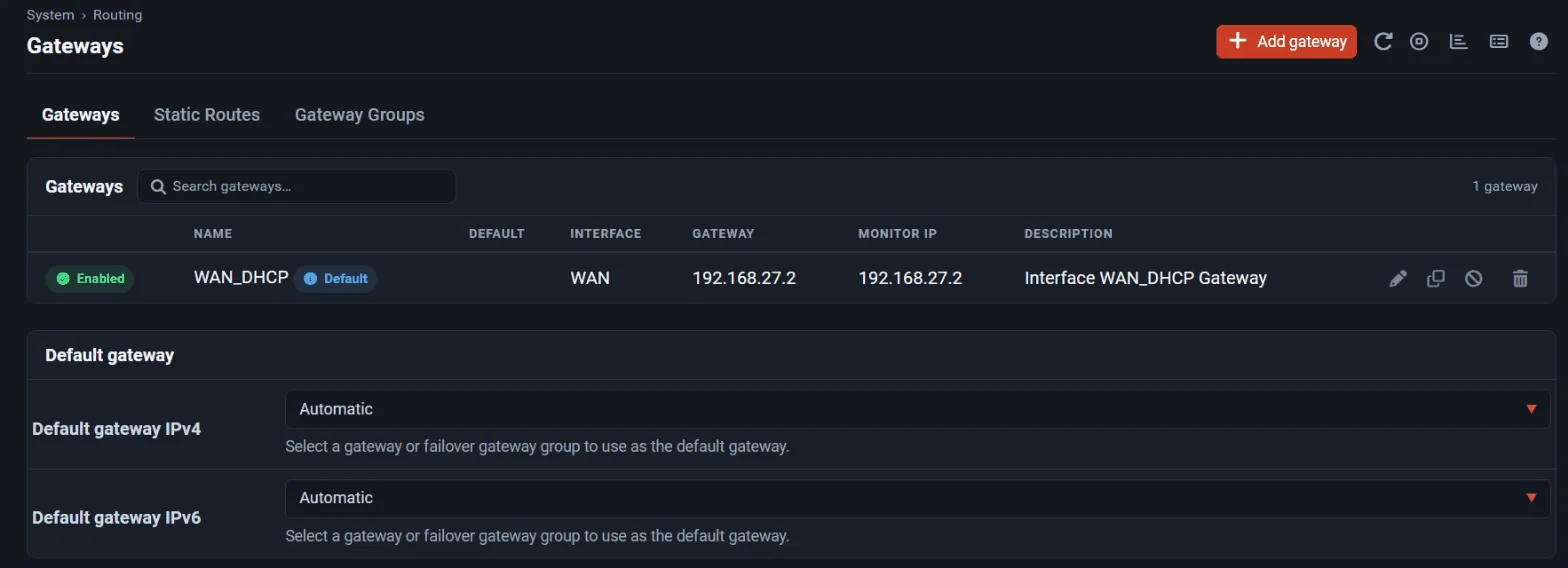Reload the gateways page via refresh icon
This screenshot has height=568, width=1568.
click(1383, 41)
